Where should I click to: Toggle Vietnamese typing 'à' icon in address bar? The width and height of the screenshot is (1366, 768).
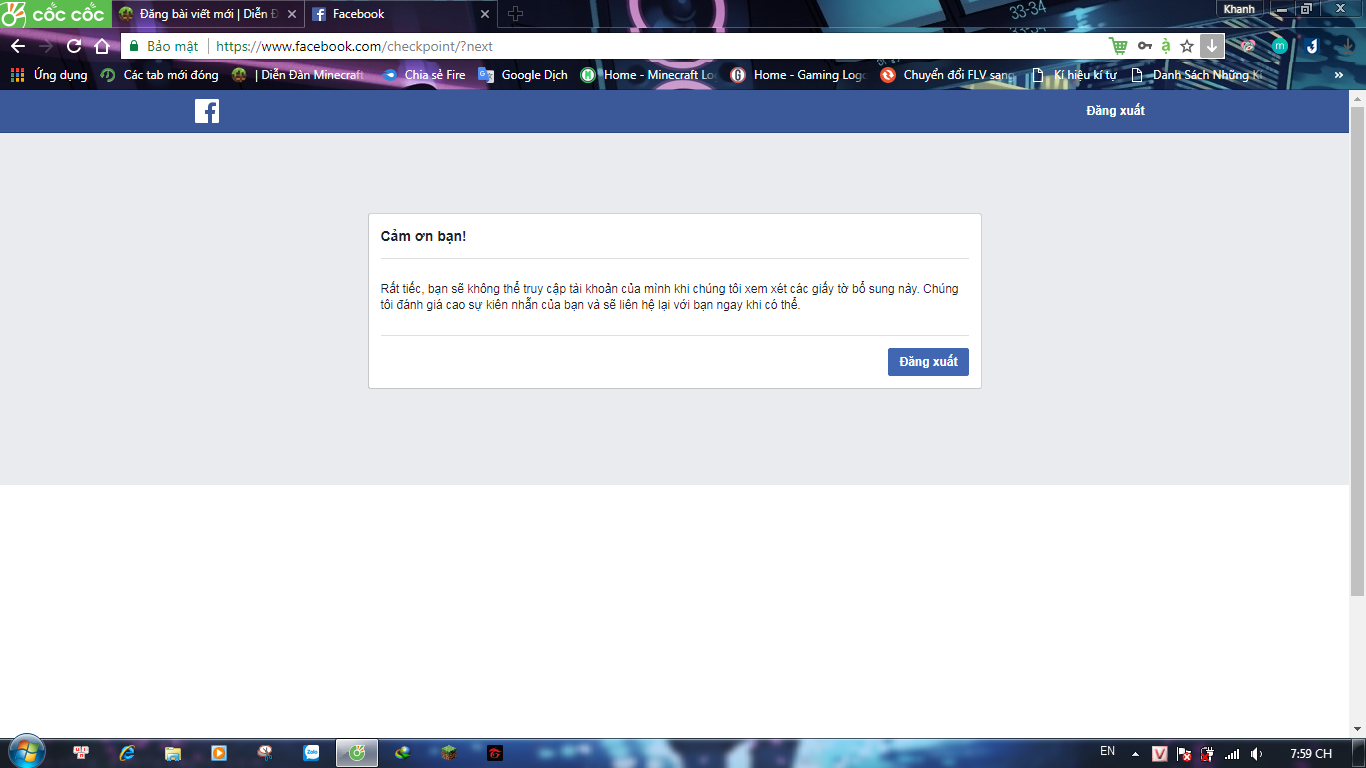(x=1166, y=46)
